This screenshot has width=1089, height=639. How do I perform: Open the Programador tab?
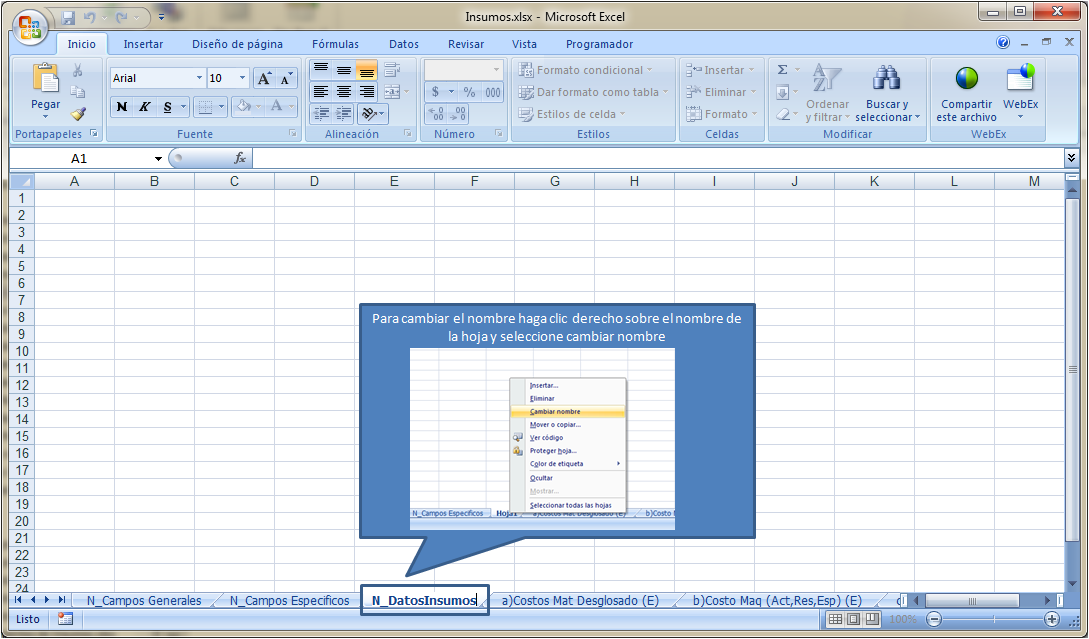click(x=599, y=44)
